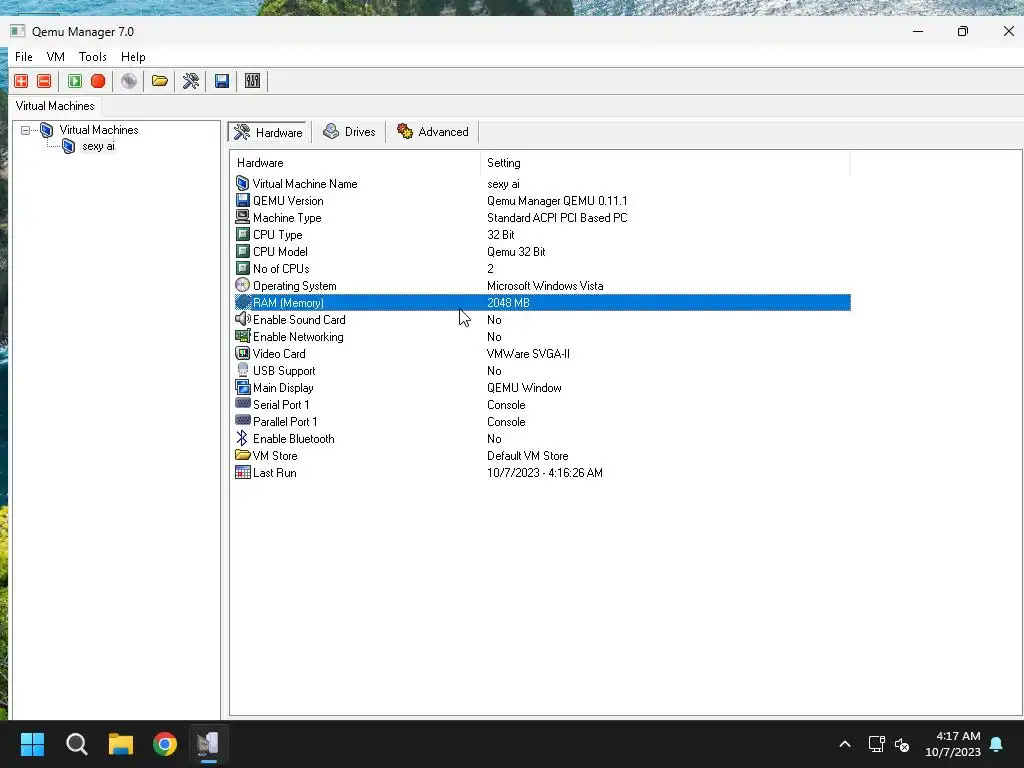
Task: Click the Last Run calendar icon
Action: pyautogui.click(x=242, y=472)
